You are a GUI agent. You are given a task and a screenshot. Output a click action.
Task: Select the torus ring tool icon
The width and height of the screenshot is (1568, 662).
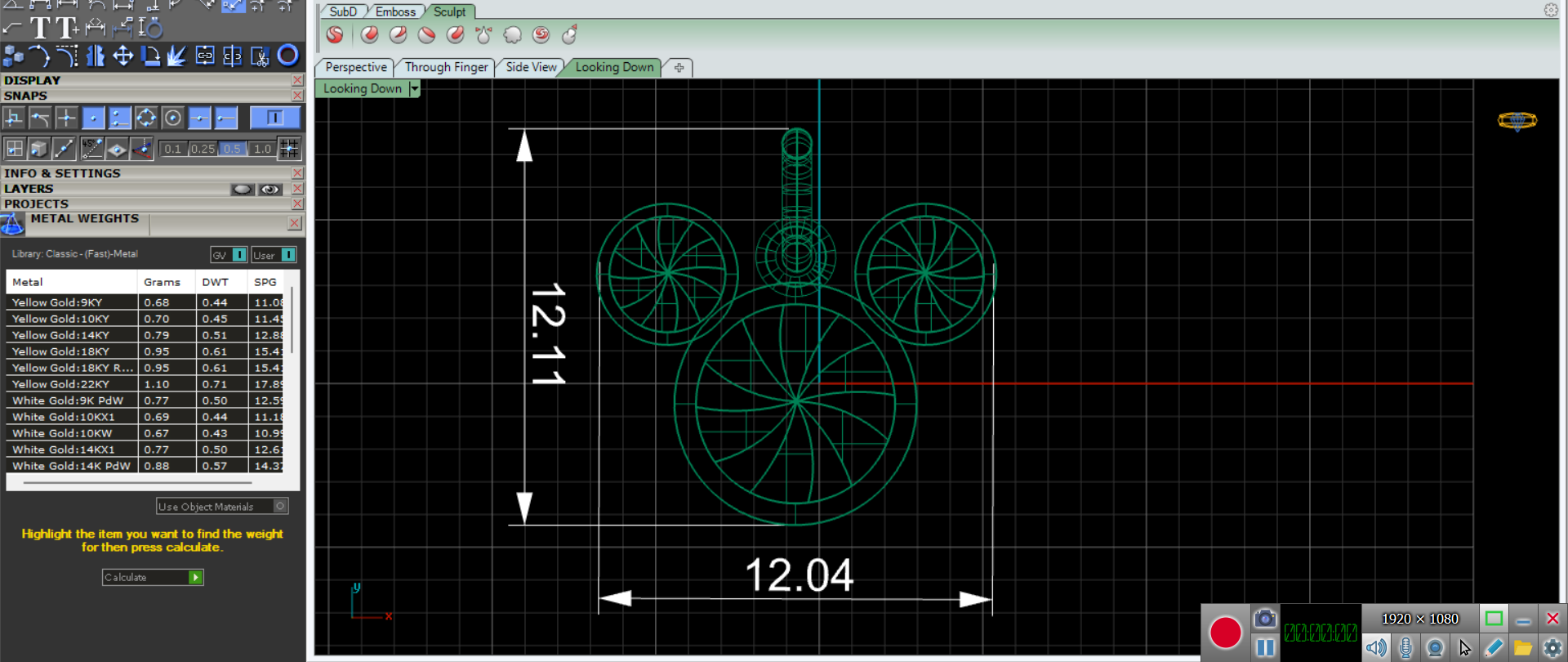287,55
